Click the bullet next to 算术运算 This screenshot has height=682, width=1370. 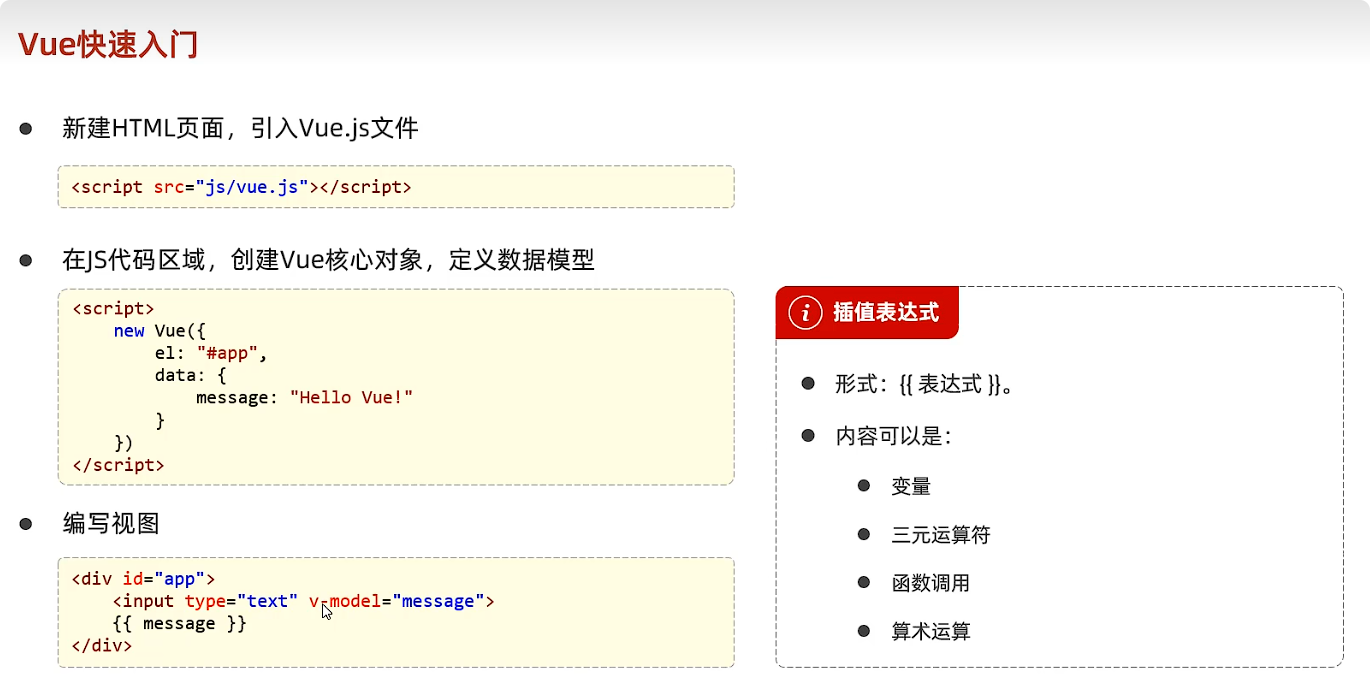(863, 631)
